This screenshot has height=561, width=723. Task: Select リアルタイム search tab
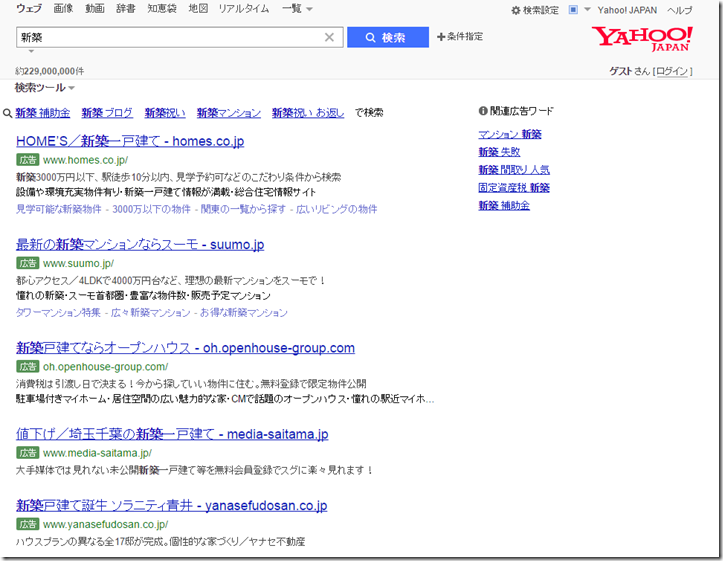coord(243,8)
